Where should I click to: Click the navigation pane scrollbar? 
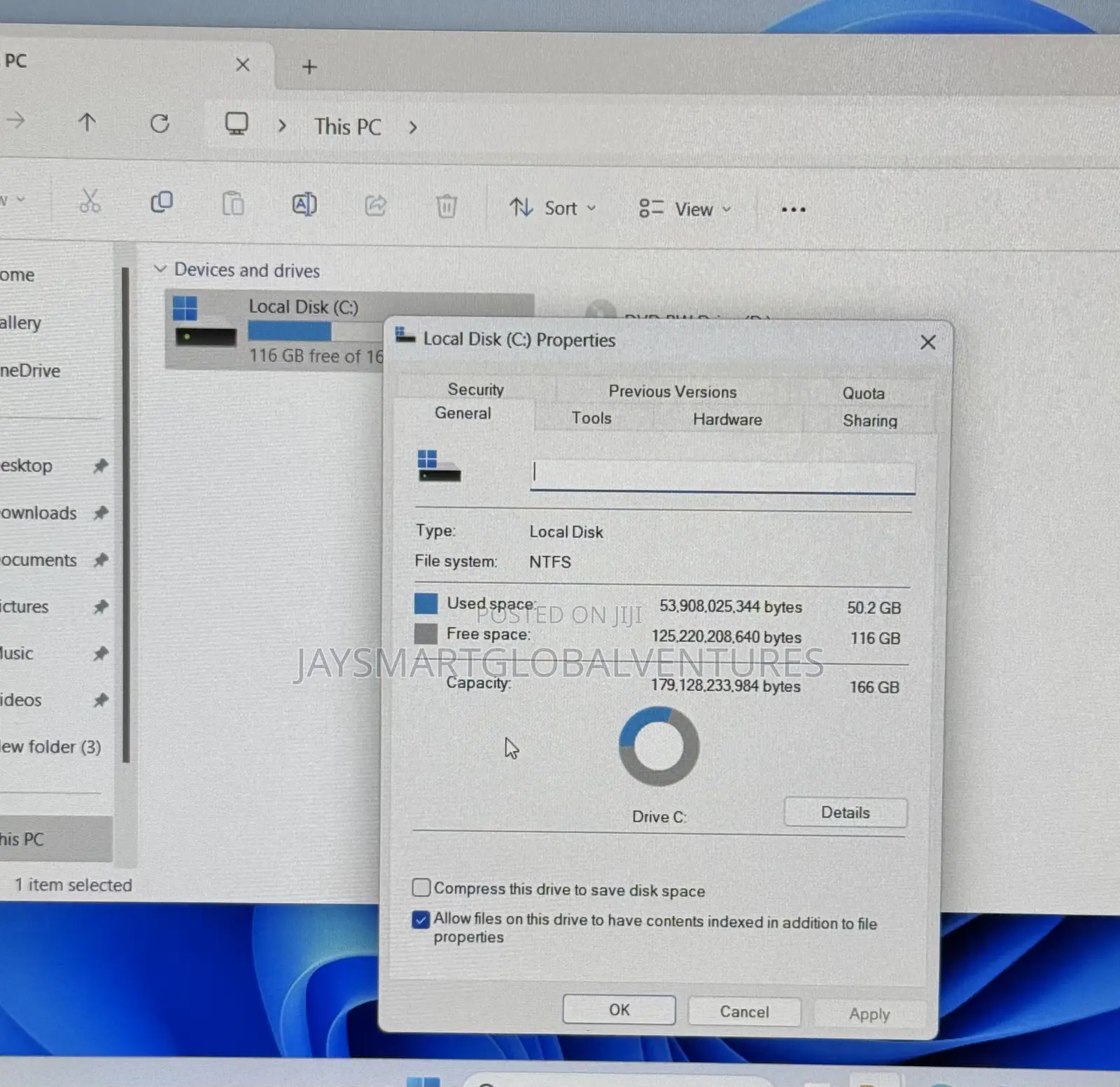126,514
